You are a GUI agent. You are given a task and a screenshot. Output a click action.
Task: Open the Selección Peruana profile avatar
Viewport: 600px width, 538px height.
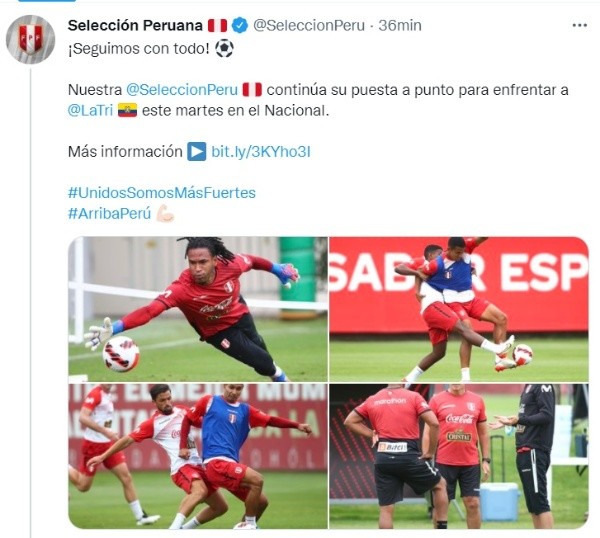[x=31, y=39]
